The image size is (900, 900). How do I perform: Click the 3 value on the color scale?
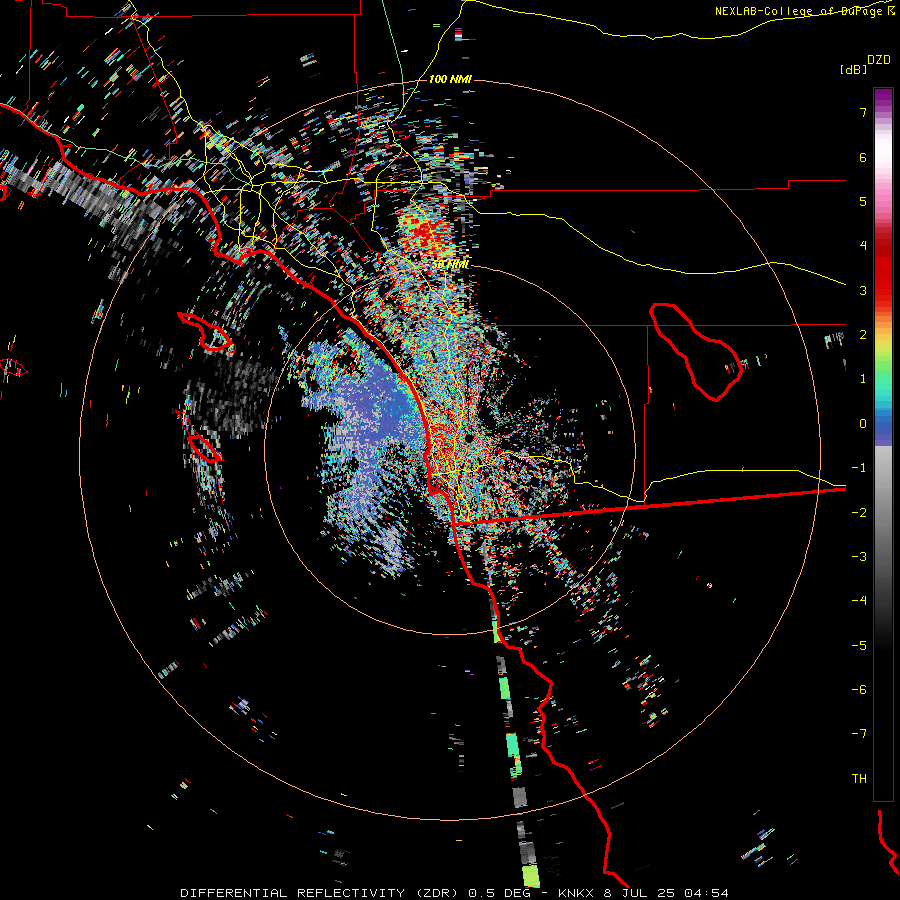coord(863,290)
